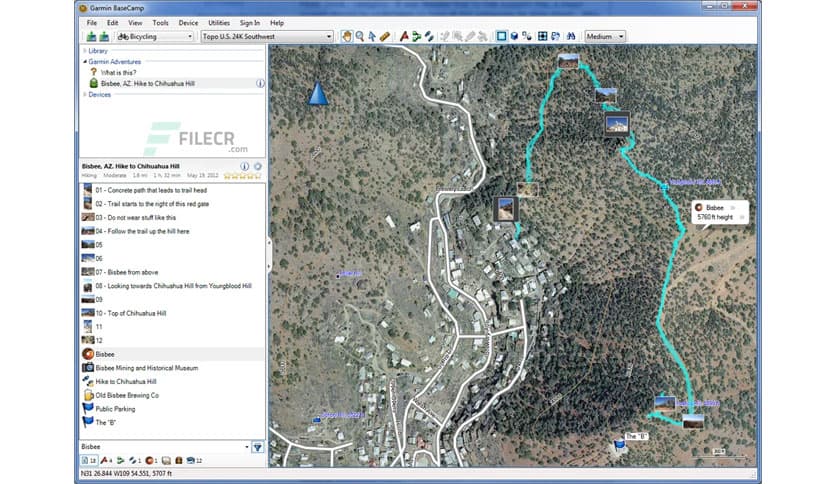Click the Top of Chihuahua Hill photo item
Viewport: 836px width, 484px height.
(130, 313)
